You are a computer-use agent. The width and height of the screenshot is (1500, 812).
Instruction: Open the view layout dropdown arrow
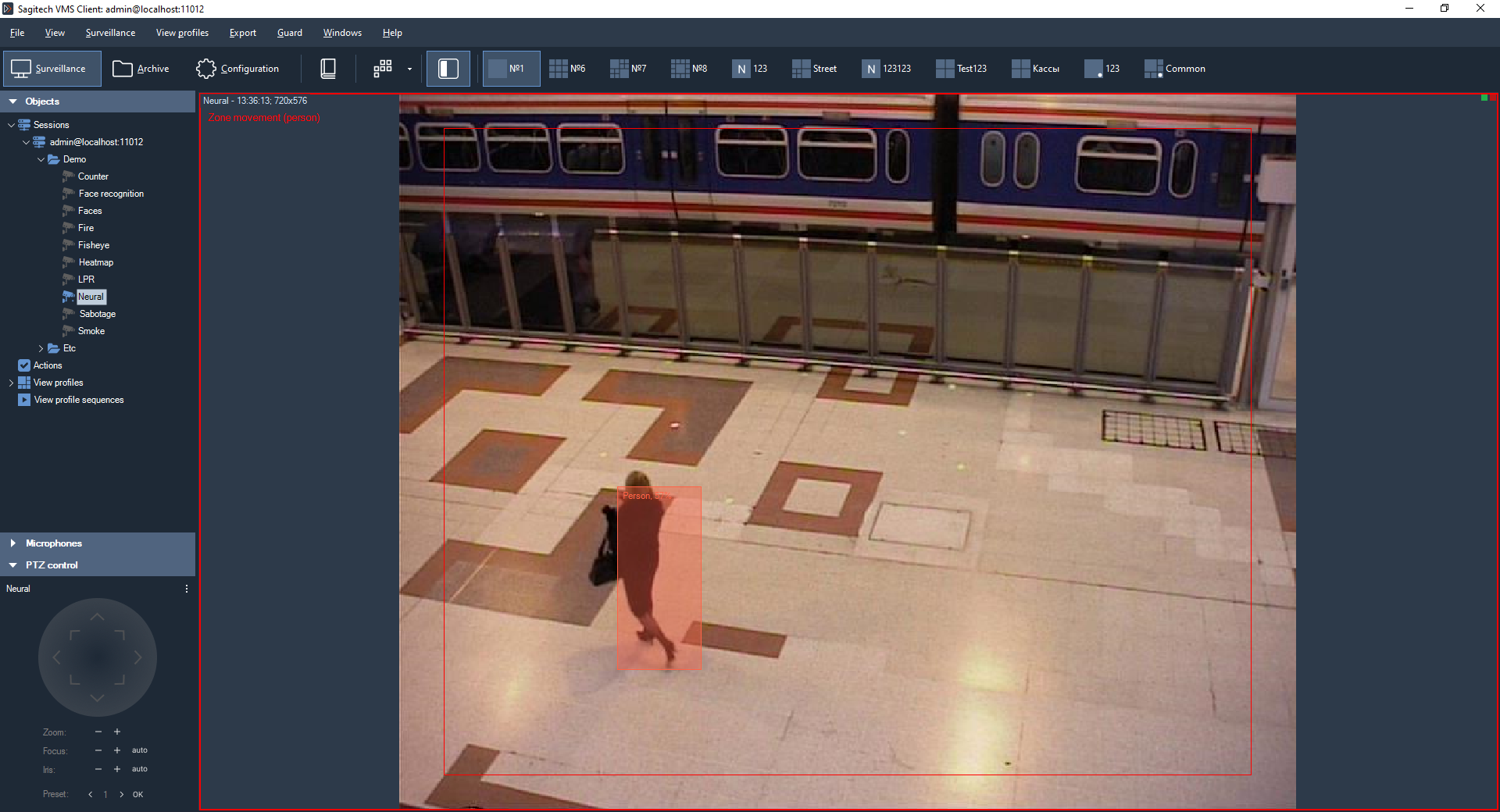pyautogui.click(x=409, y=69)
